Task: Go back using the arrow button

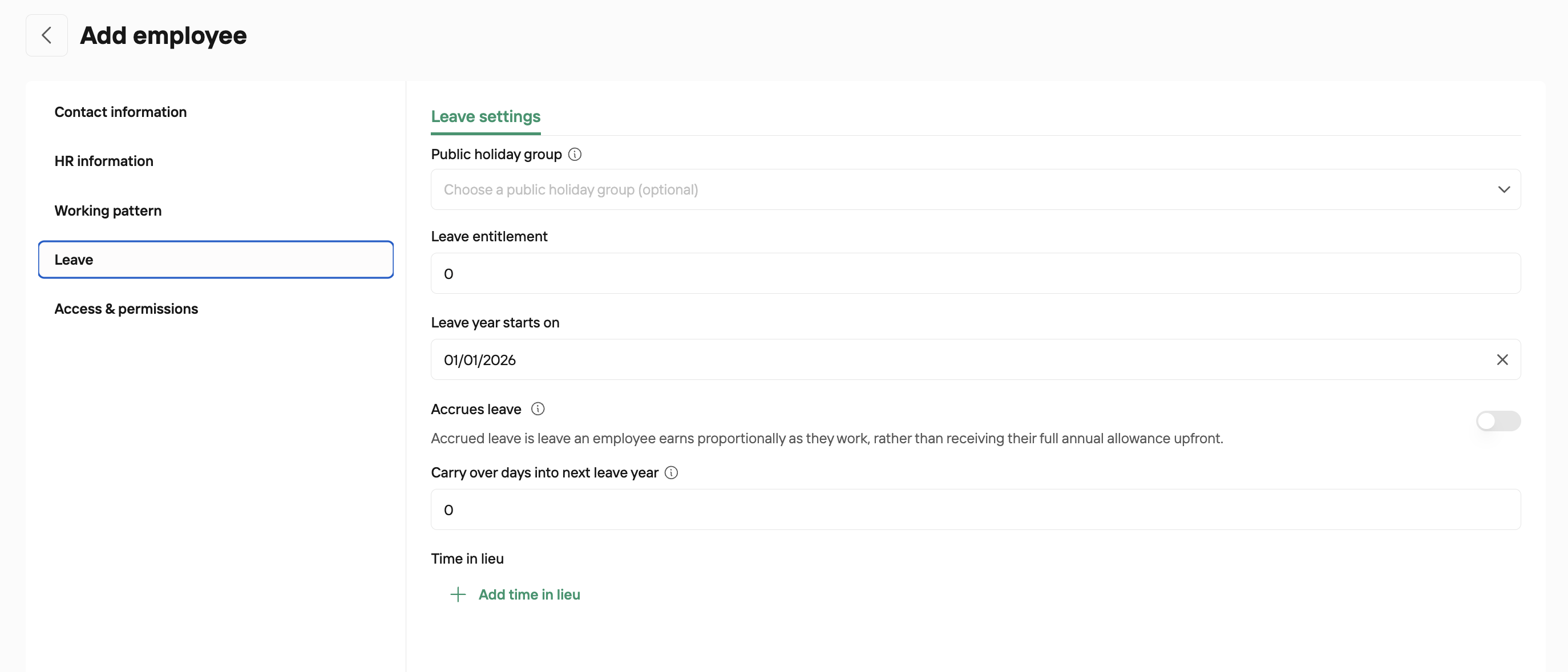Action: pyautogui.click(x=46, y=35)
